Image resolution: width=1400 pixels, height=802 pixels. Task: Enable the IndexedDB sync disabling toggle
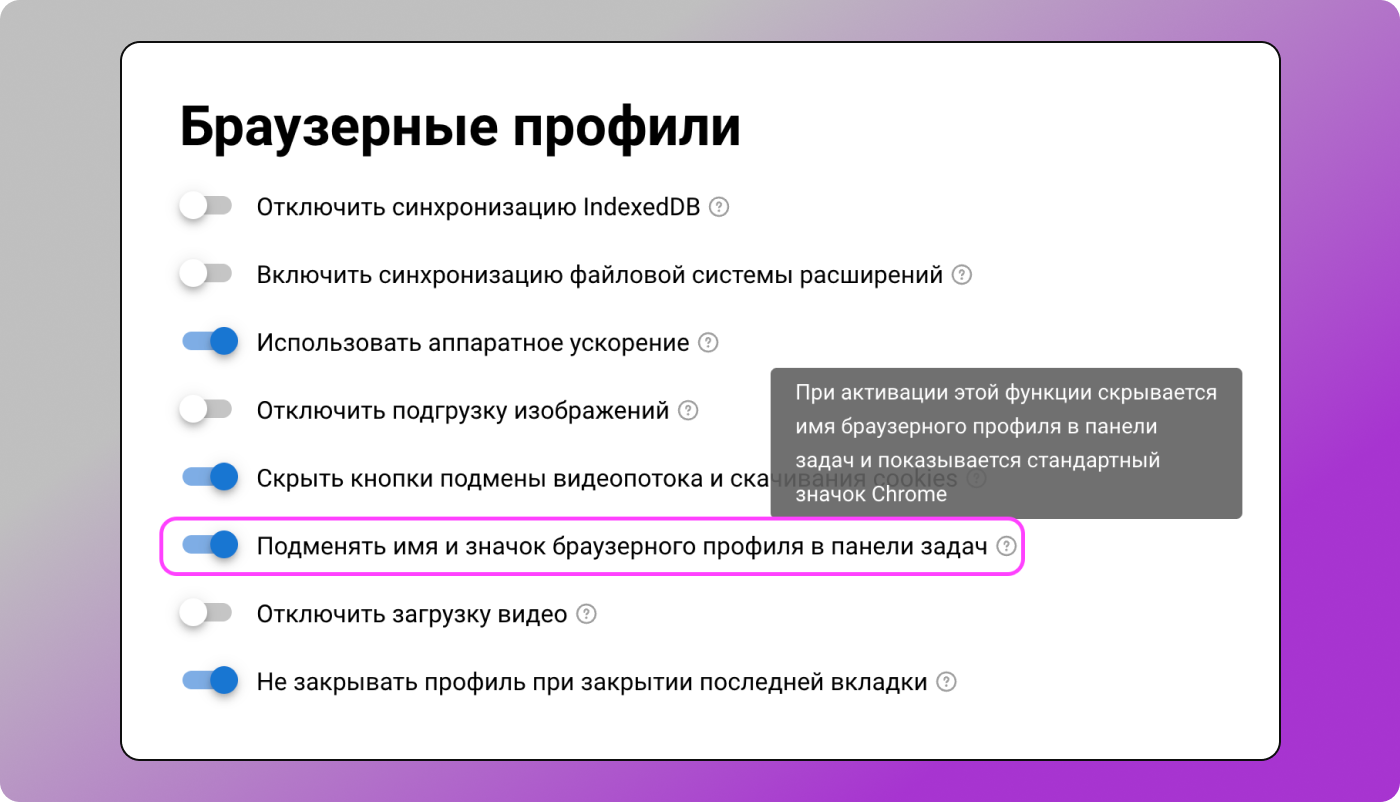coord(207,206)
